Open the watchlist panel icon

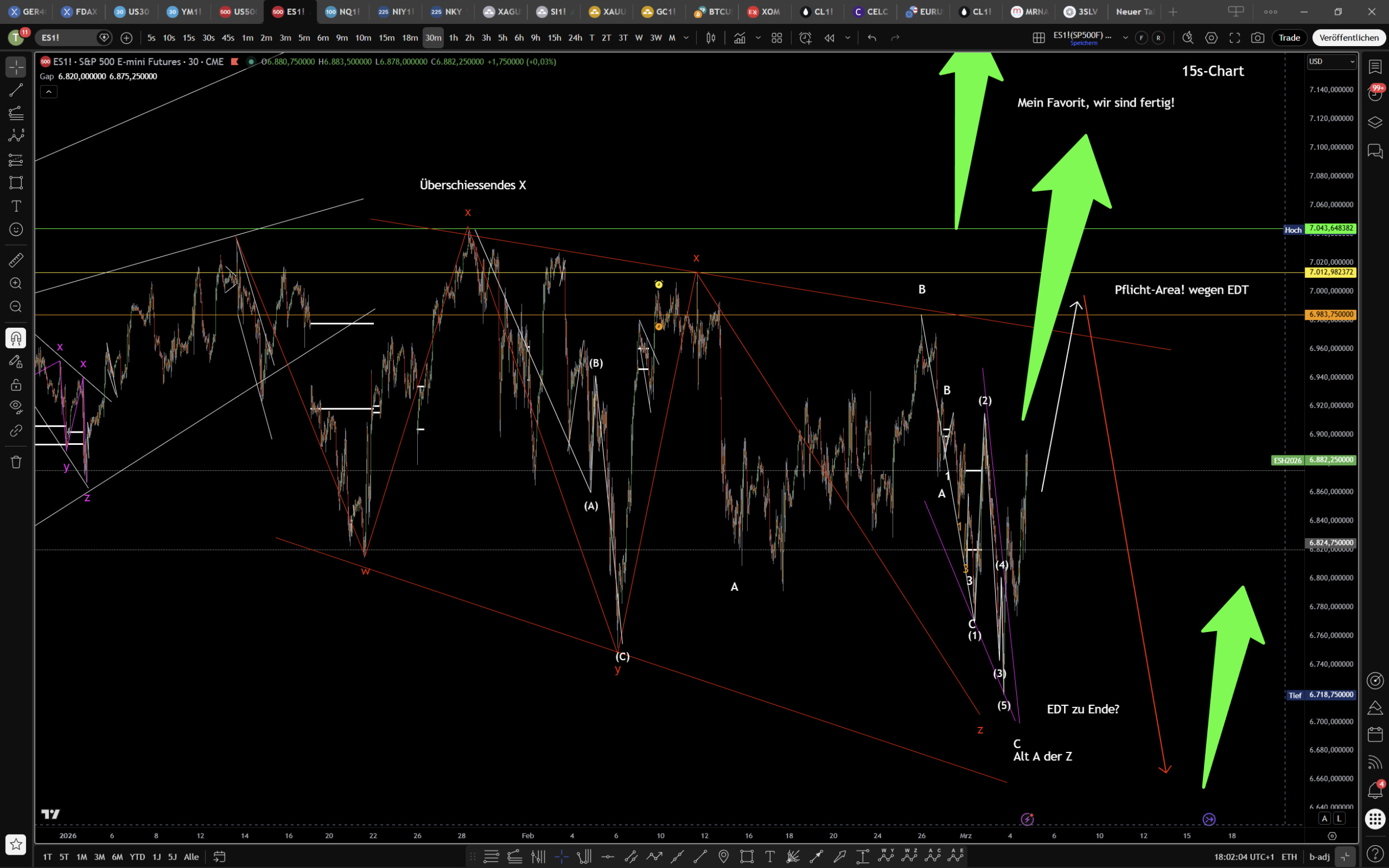[1375, 67]
